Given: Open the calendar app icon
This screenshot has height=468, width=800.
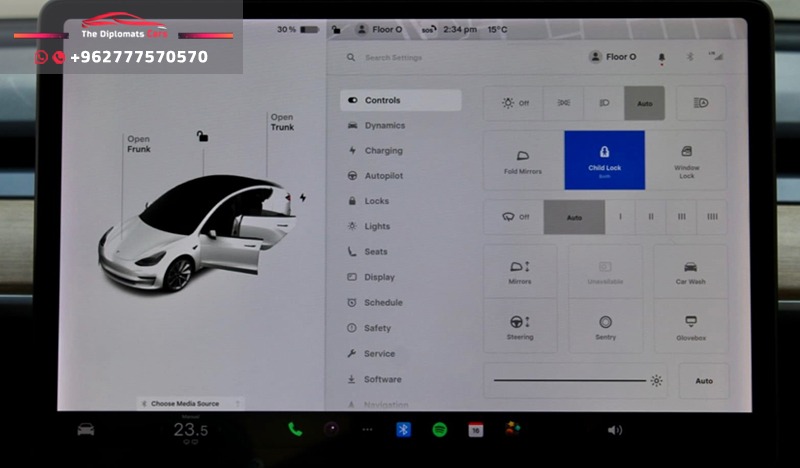Looking at the screenshot, I should point(476,429).
